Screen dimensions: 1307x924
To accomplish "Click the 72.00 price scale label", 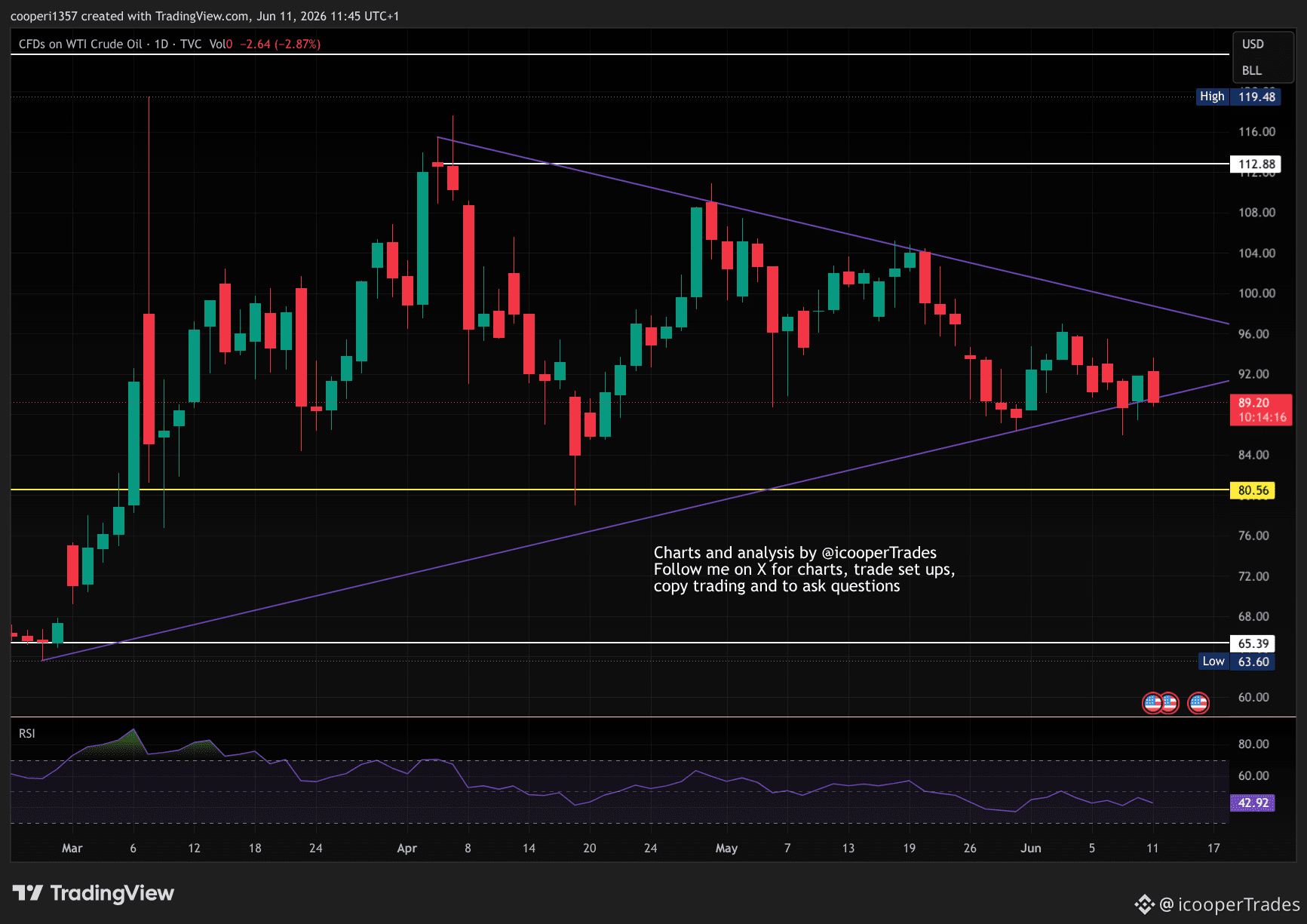I will pos(1253,576).
